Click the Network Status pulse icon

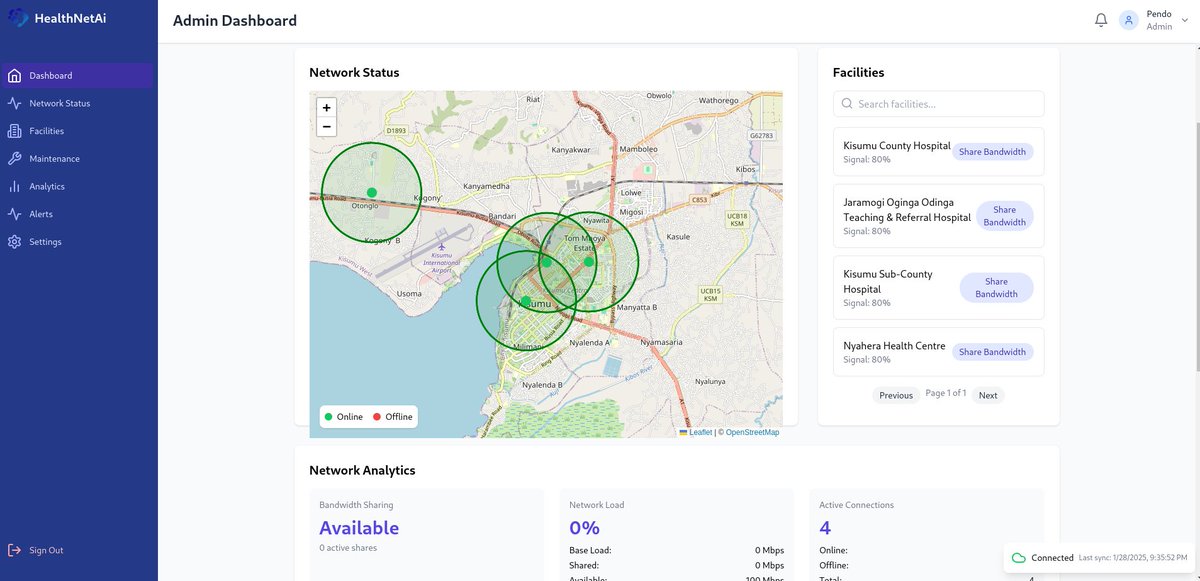[14, 103]
